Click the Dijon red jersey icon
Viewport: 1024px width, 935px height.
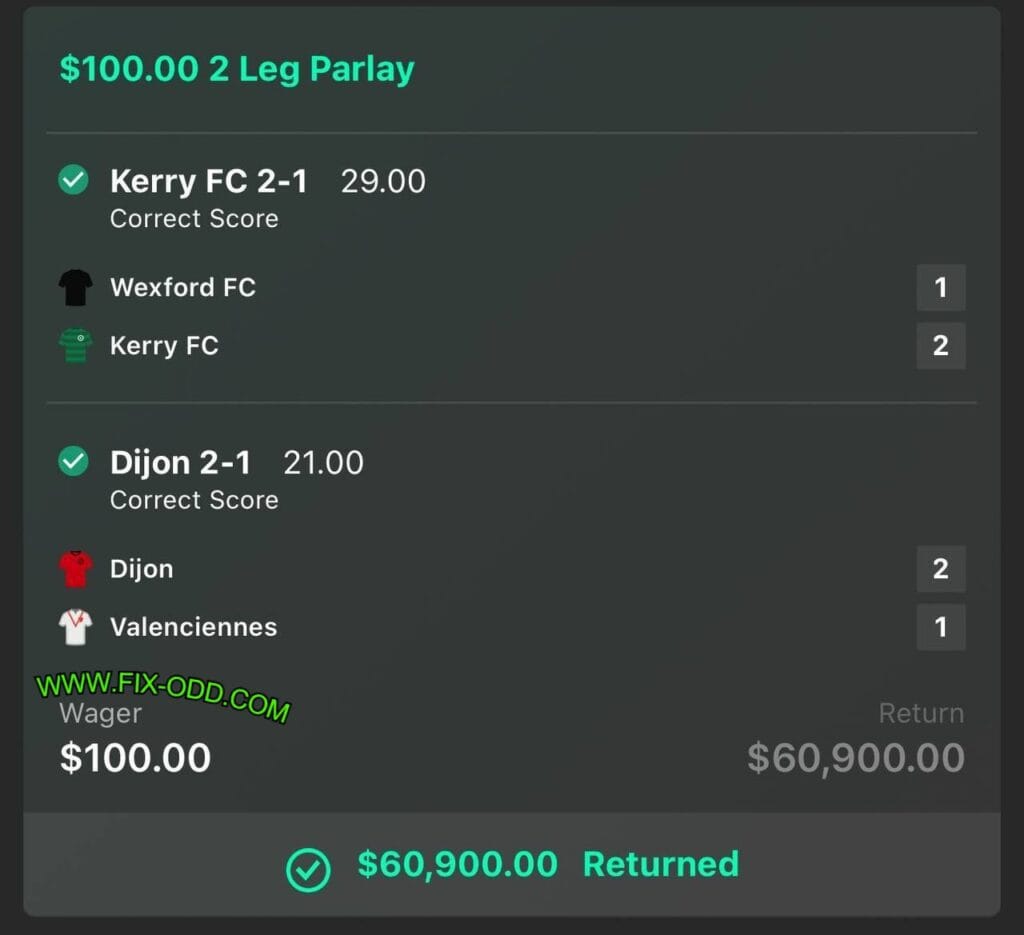75,569
